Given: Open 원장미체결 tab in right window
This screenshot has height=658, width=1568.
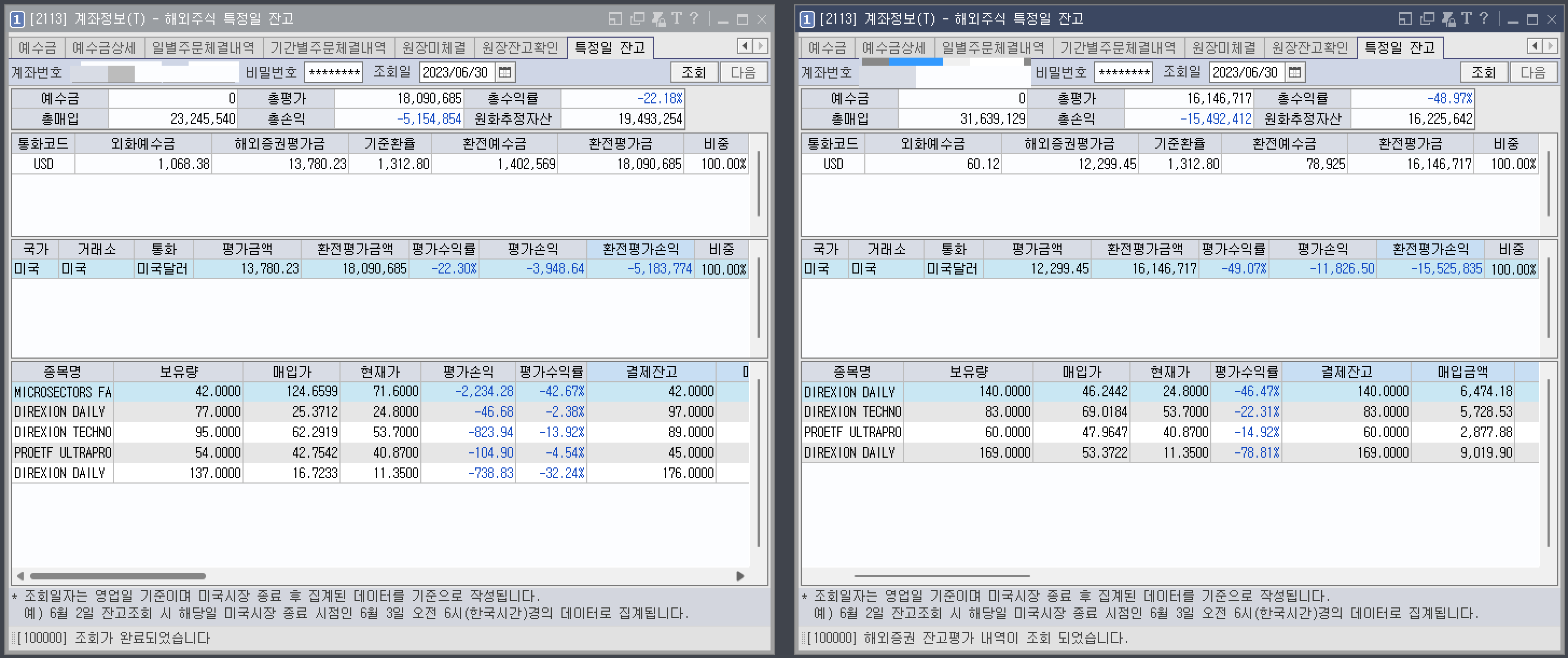Looking at the screenshot, I should 1224,47.
